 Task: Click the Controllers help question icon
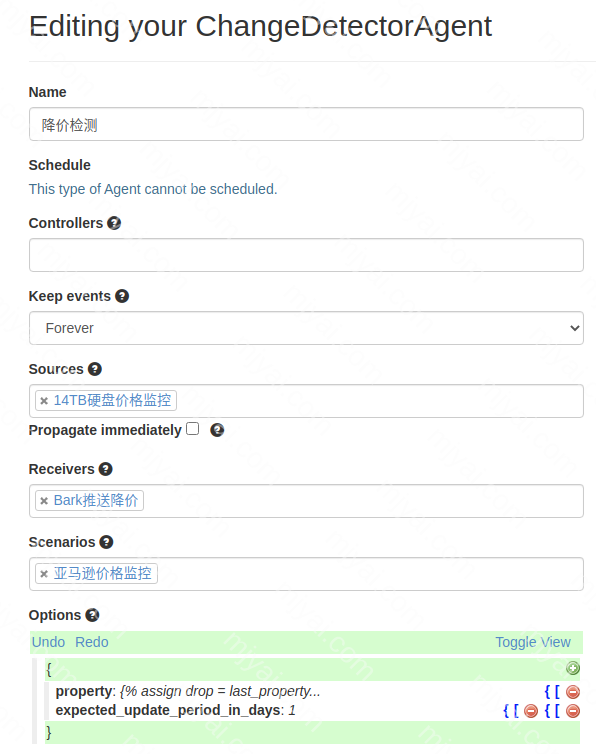(x=114, y=223)
